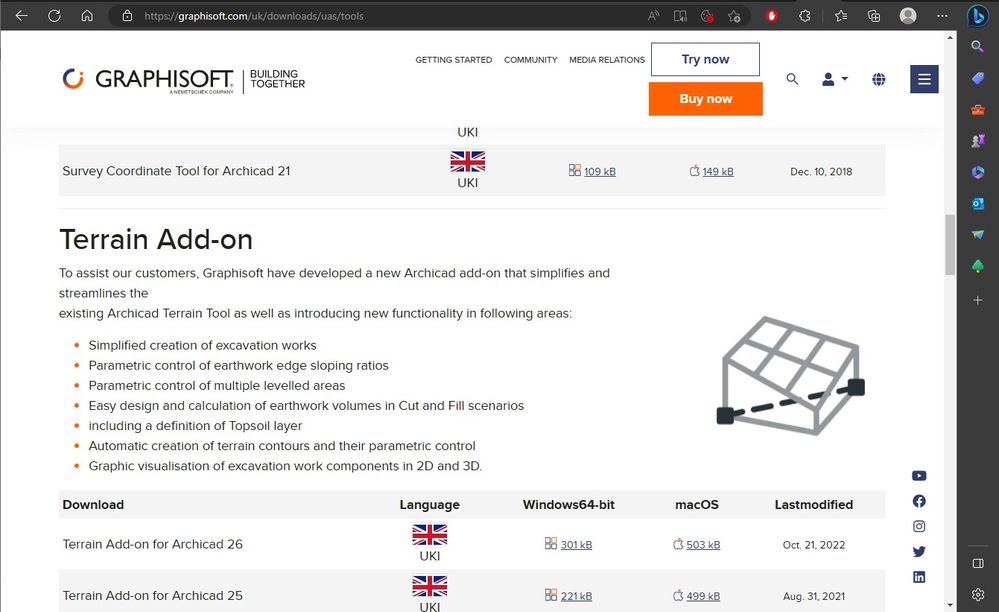Toggle the sidebar layout icon above settings gear
The width and height of the screenshot is (999, 612).
(x=977, y=564)
